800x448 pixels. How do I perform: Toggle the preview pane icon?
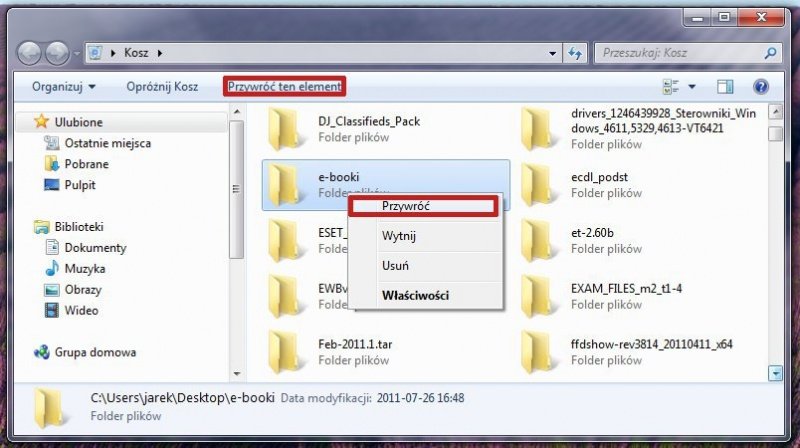[727, 87]
